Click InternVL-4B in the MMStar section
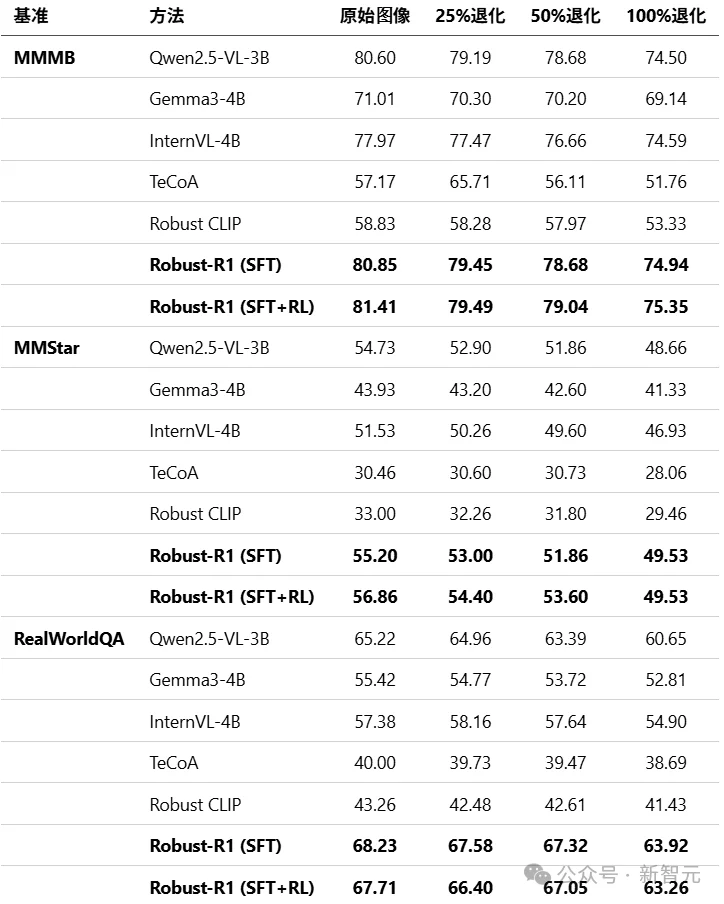 pyautogui.click(x=195, y=431)
